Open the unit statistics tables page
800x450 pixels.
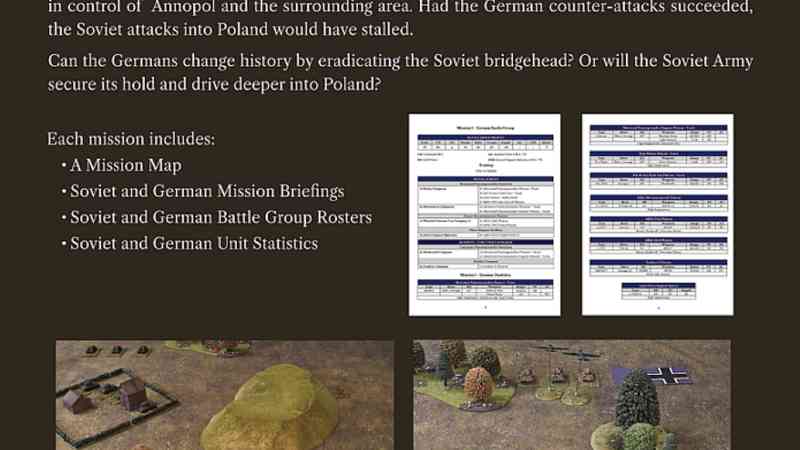pos(657,214)
